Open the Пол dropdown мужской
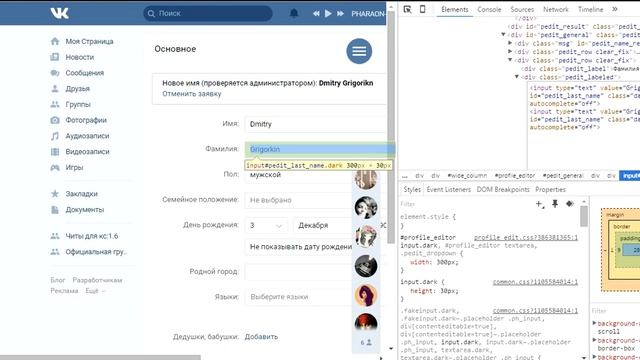The height and width of the screenshot is (360, 640). 299,175
